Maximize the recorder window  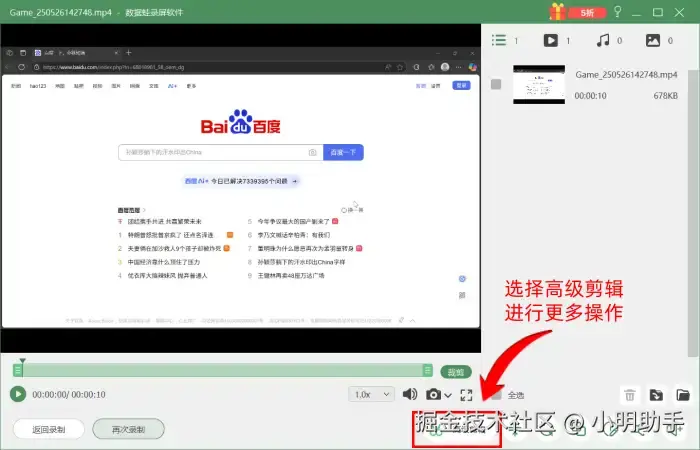[658, 12]
